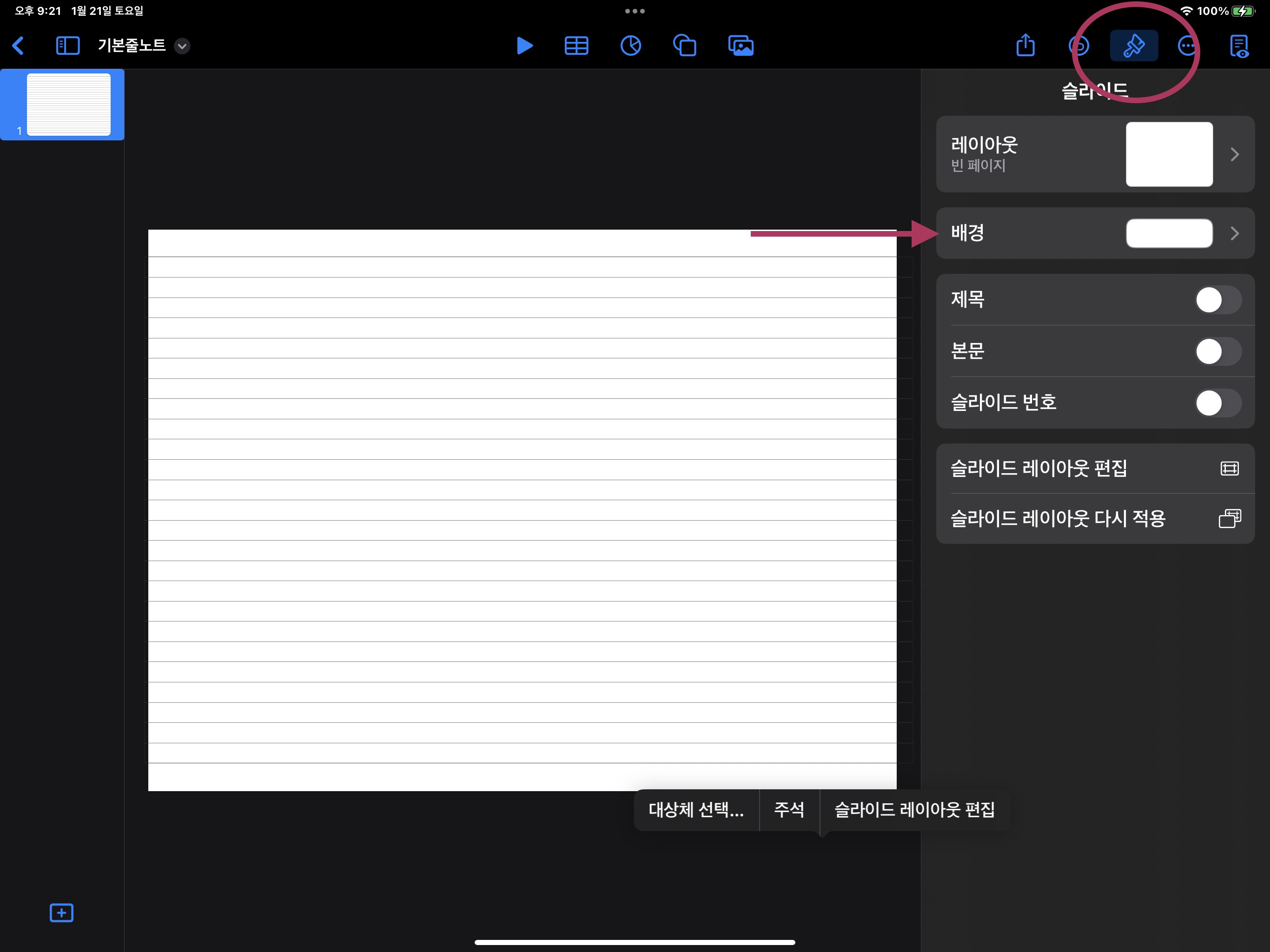Image resolution: width=1270 pixels, height=952 pixels.
Task: Click the layout preview thumbnail
Action: tap(1169, 154)
